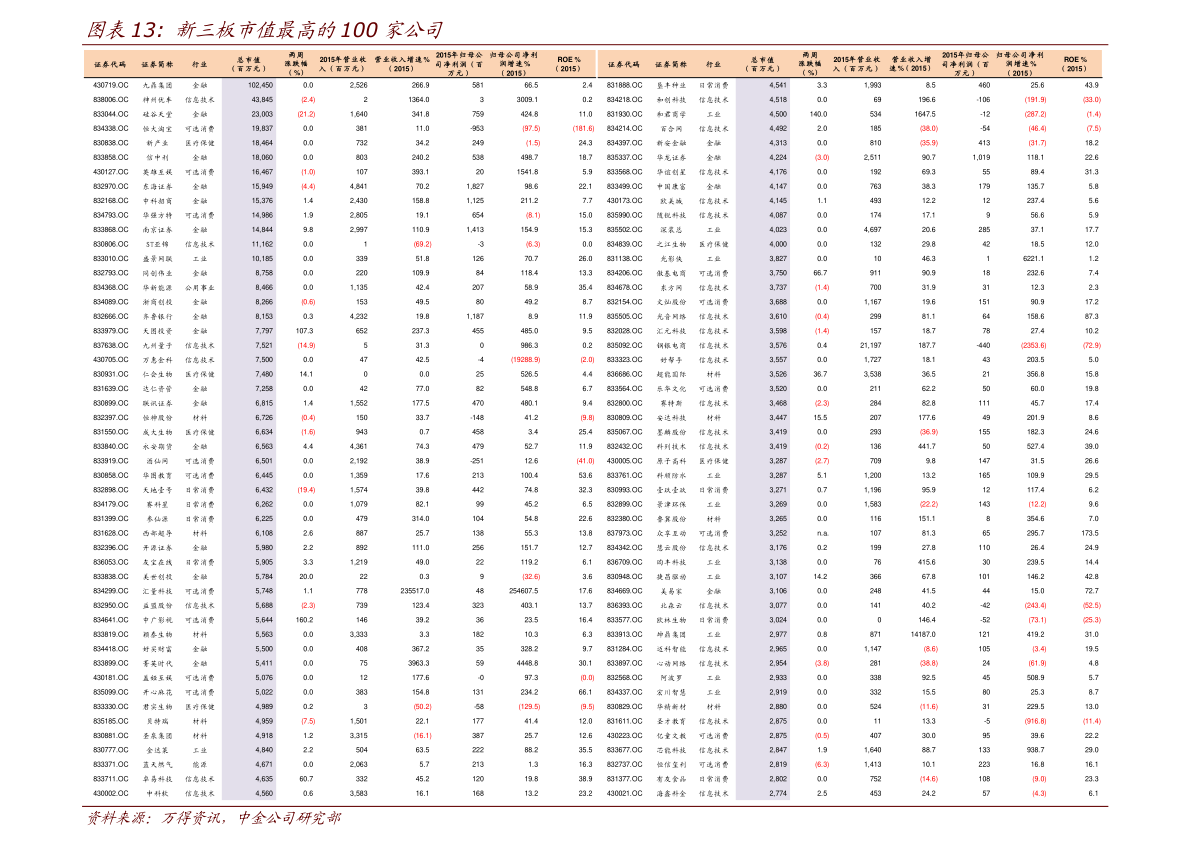Select the 430002.OC row code
This screenshot has width=1191, height=847.
(x=109, y=793)
